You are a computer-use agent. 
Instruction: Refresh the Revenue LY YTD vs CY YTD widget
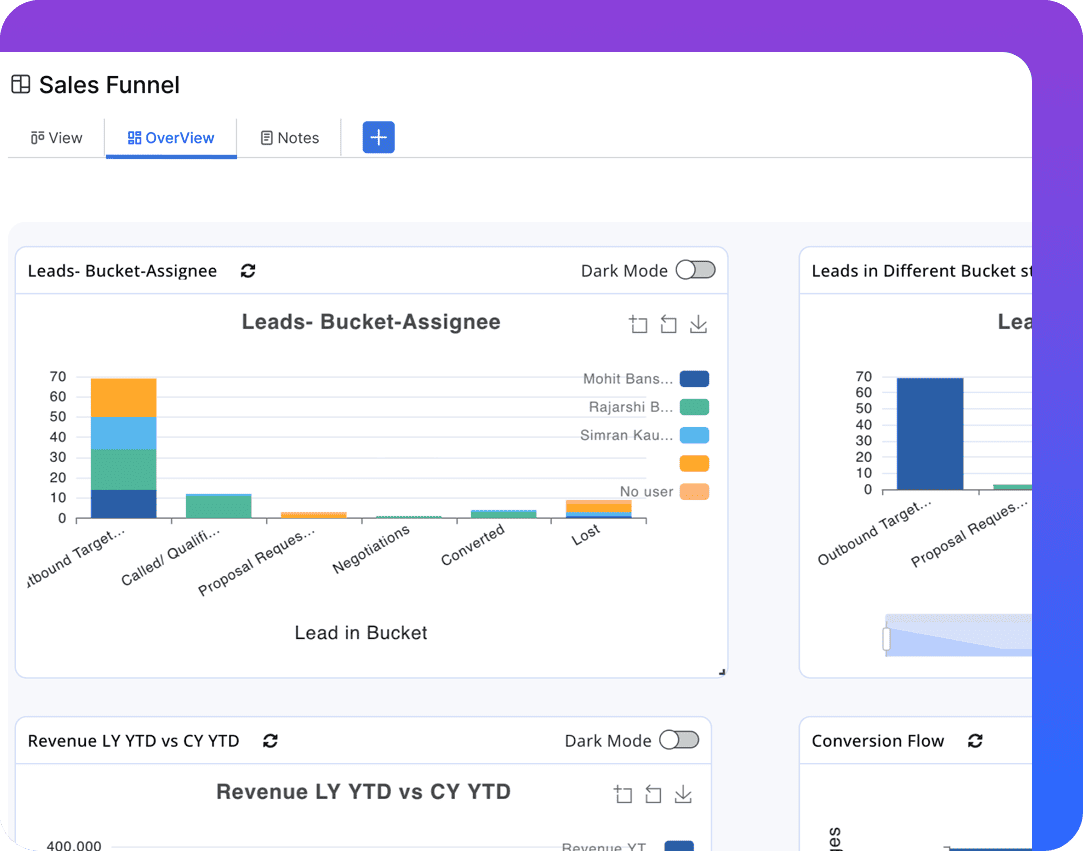coord(270,740)
